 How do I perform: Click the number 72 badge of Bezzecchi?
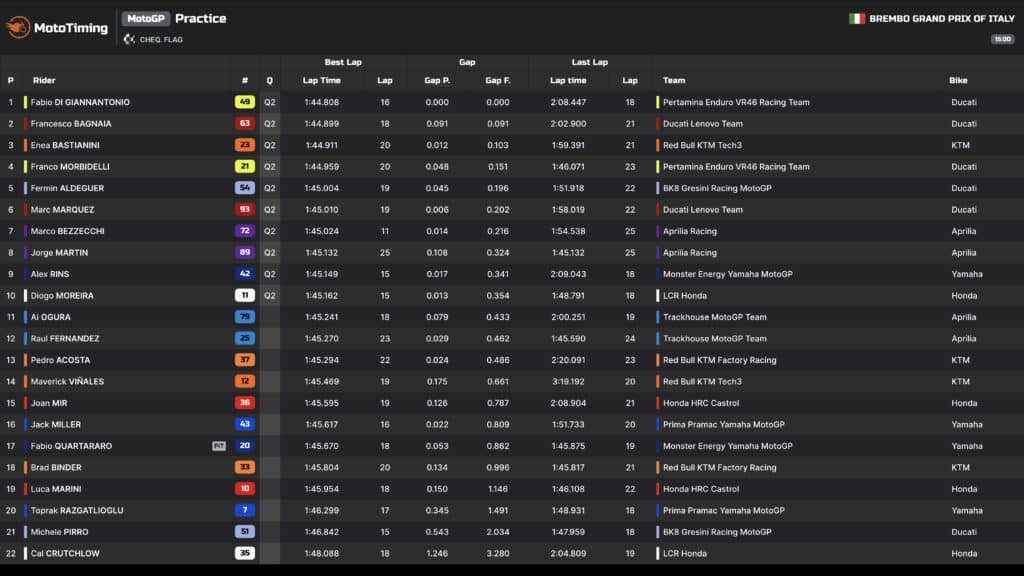pos(245,231)
